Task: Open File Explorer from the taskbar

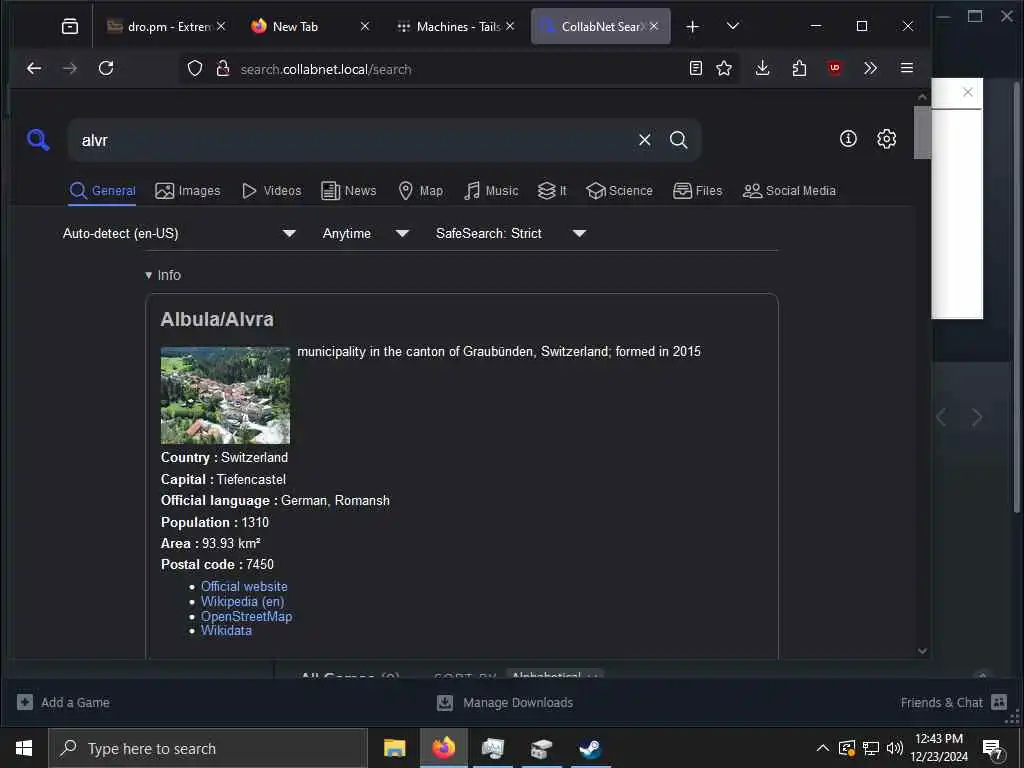Action: pos(394,748)
